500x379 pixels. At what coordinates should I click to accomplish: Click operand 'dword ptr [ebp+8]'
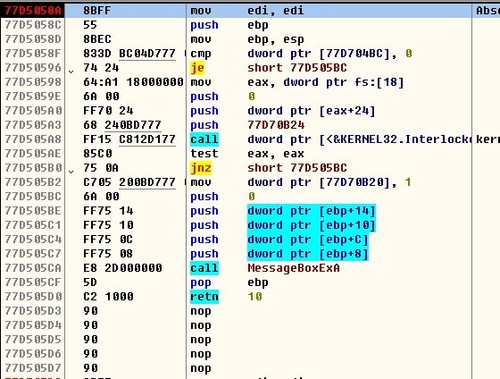click(308, 254)
